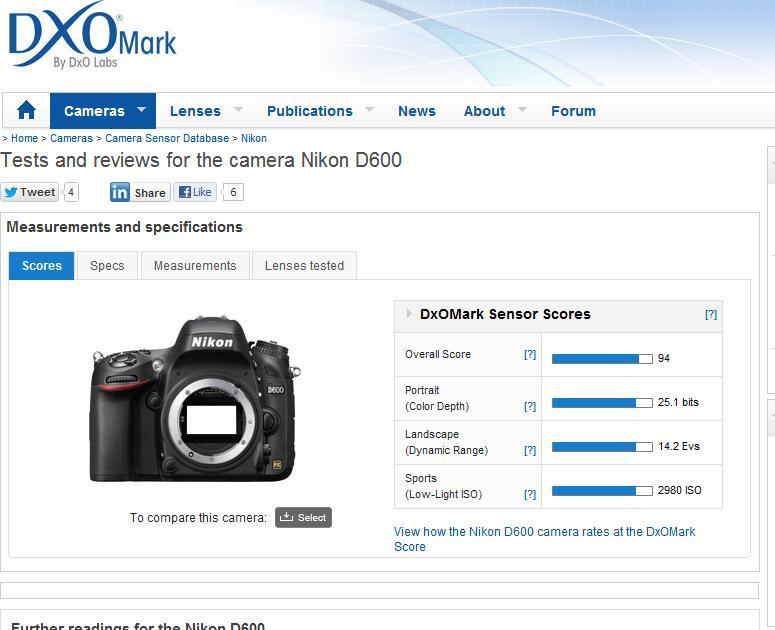Open help for Overall Score
This screenshot has height=630, width=775.
click(x=530, y=354)
